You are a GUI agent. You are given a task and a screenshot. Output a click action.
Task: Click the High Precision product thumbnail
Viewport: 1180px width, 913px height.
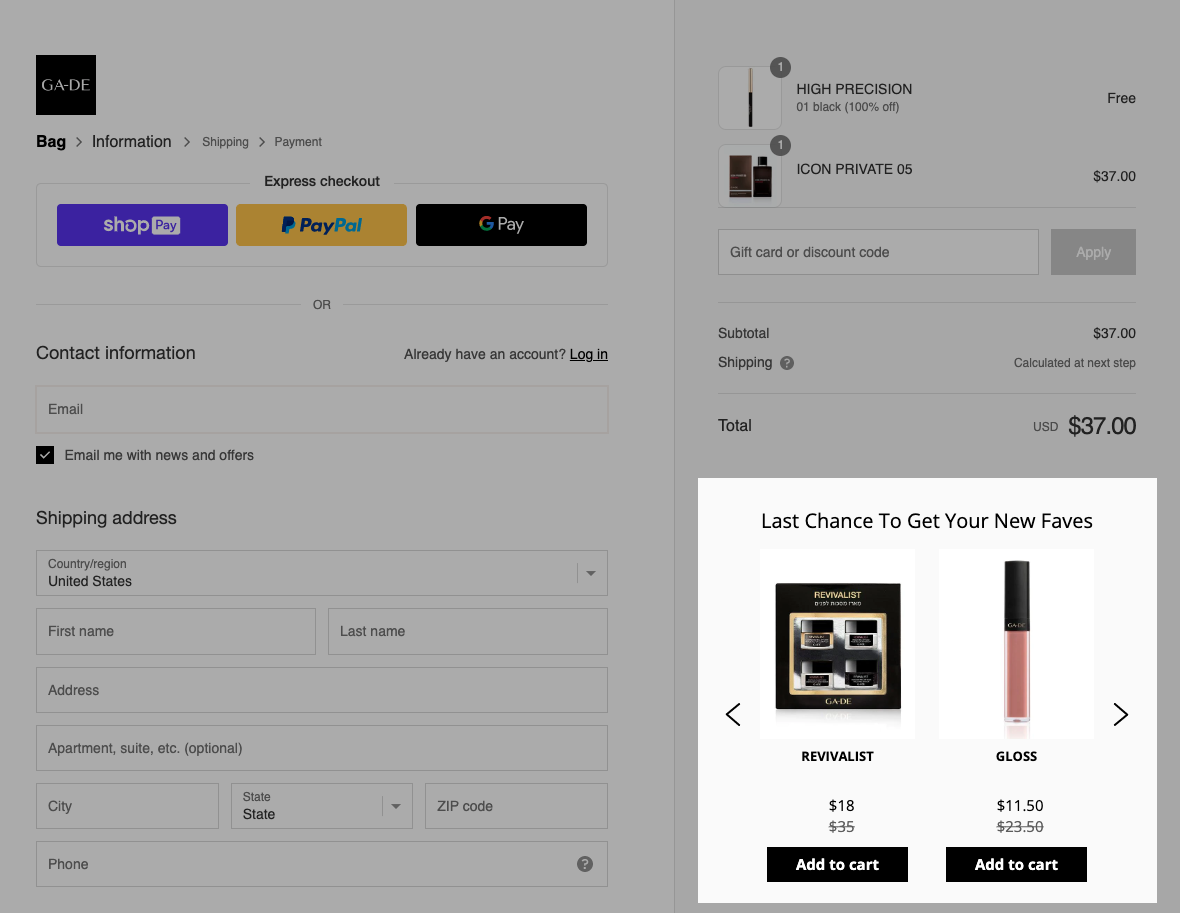(x=750, y=98)
